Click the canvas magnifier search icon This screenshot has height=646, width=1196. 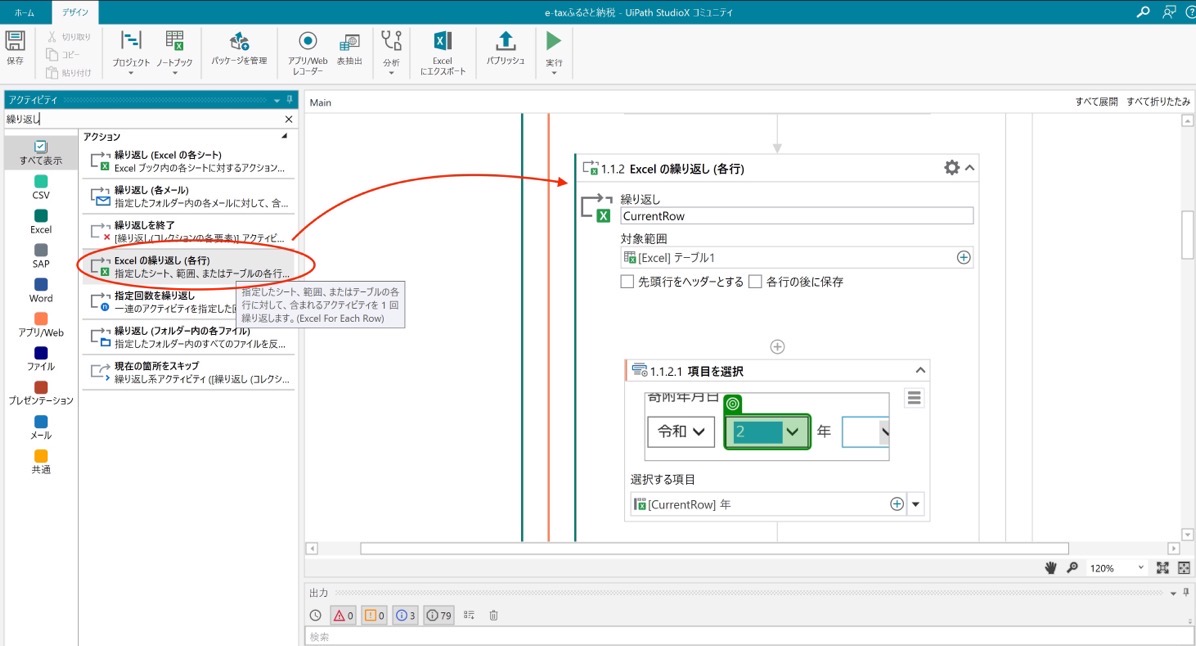coord(1072,568)
